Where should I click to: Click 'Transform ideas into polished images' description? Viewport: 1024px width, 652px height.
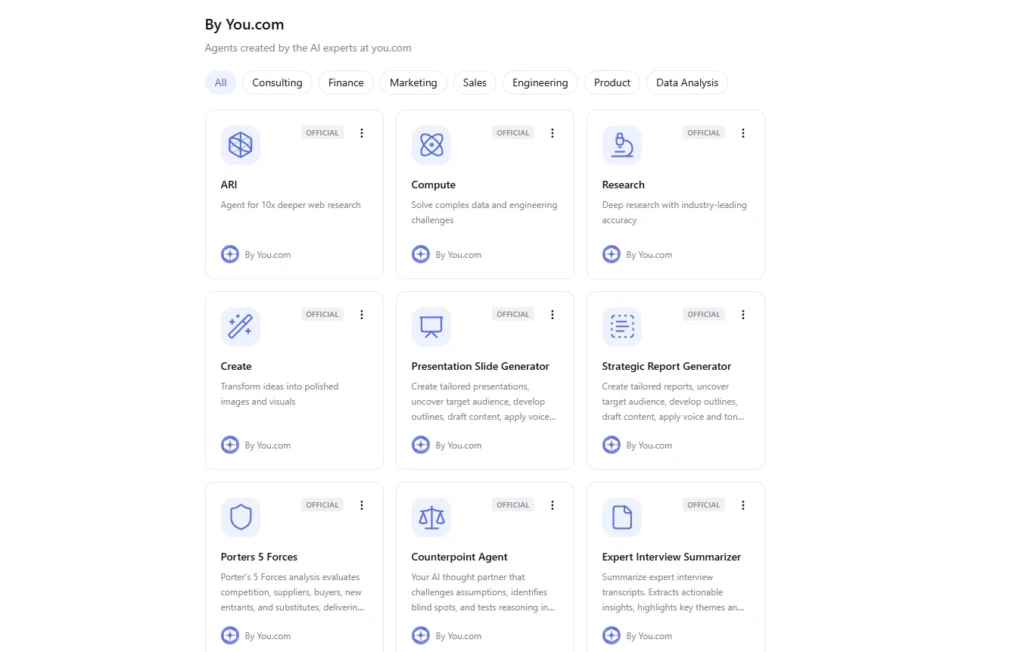[x=280, y=394]
